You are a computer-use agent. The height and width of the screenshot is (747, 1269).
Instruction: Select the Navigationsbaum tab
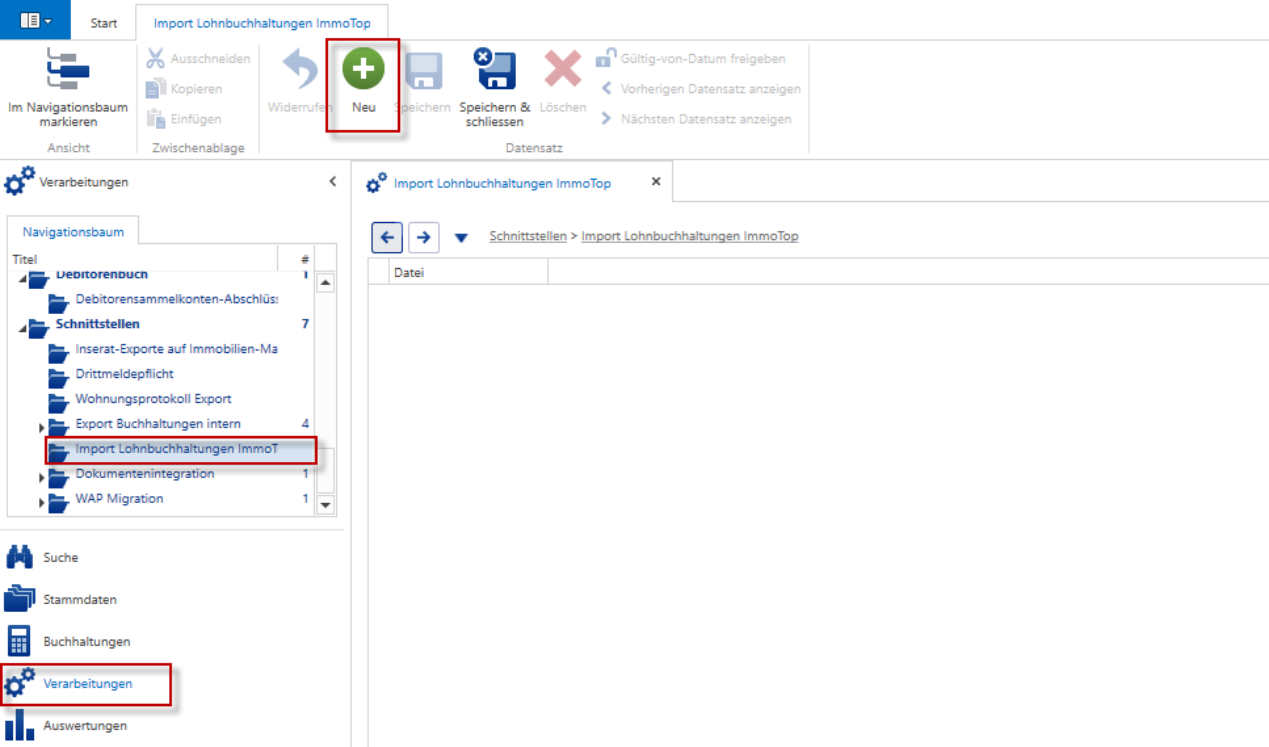click(73, 232)
